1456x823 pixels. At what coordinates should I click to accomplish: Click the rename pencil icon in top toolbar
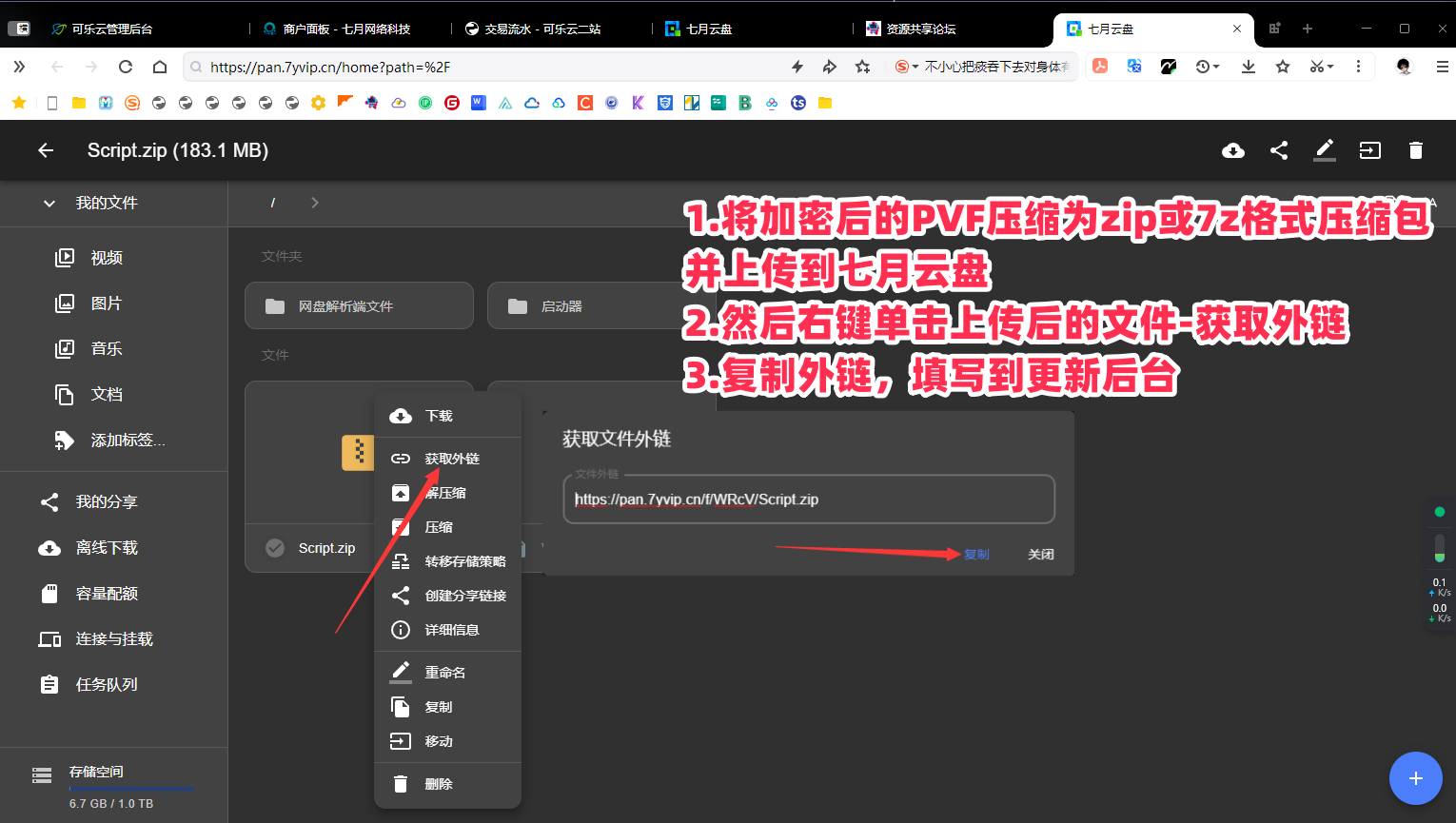click(x=1325, y=150)
